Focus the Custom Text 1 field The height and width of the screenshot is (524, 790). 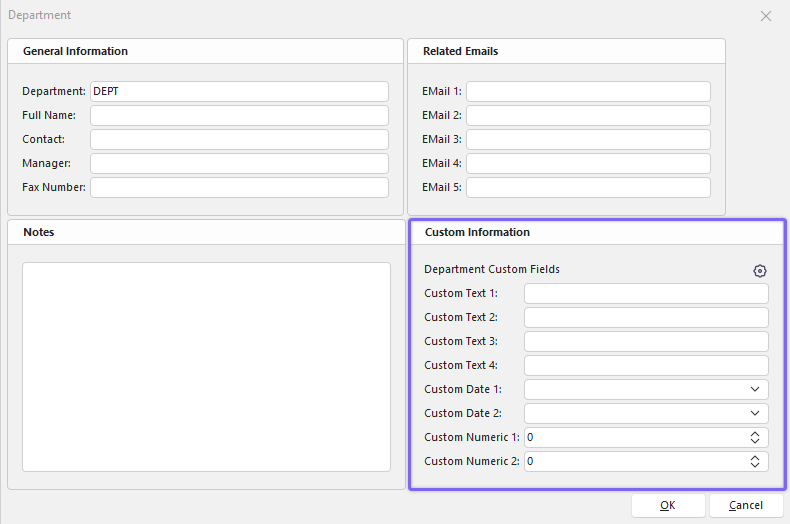pos(646,293)
